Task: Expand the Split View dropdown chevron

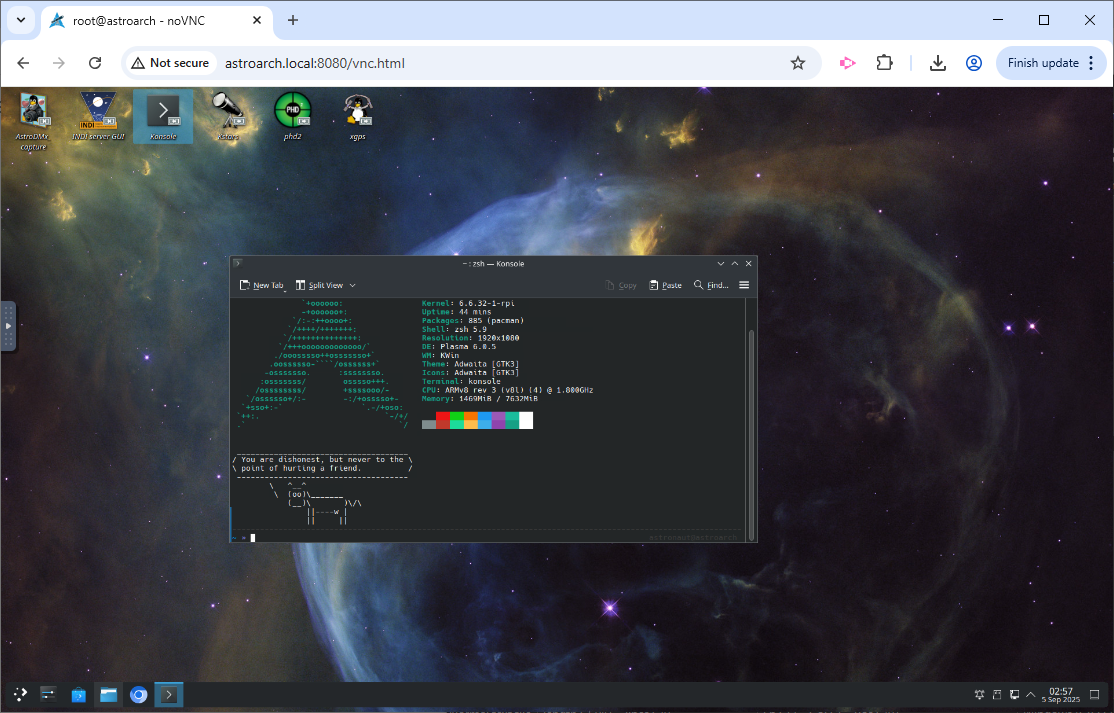Action: [352, 285]
